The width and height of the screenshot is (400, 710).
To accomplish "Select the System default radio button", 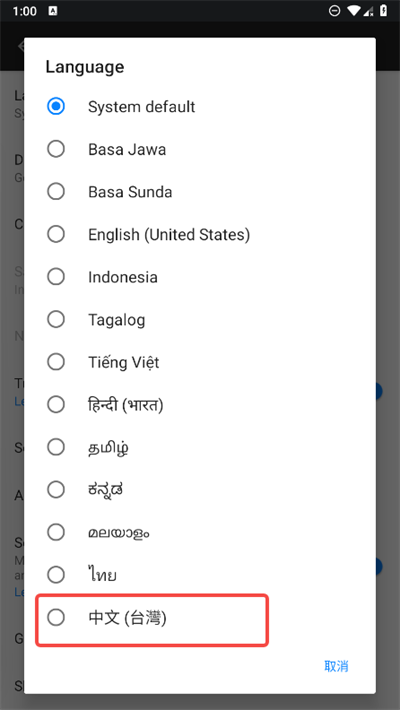I will [x=56, y=107].
